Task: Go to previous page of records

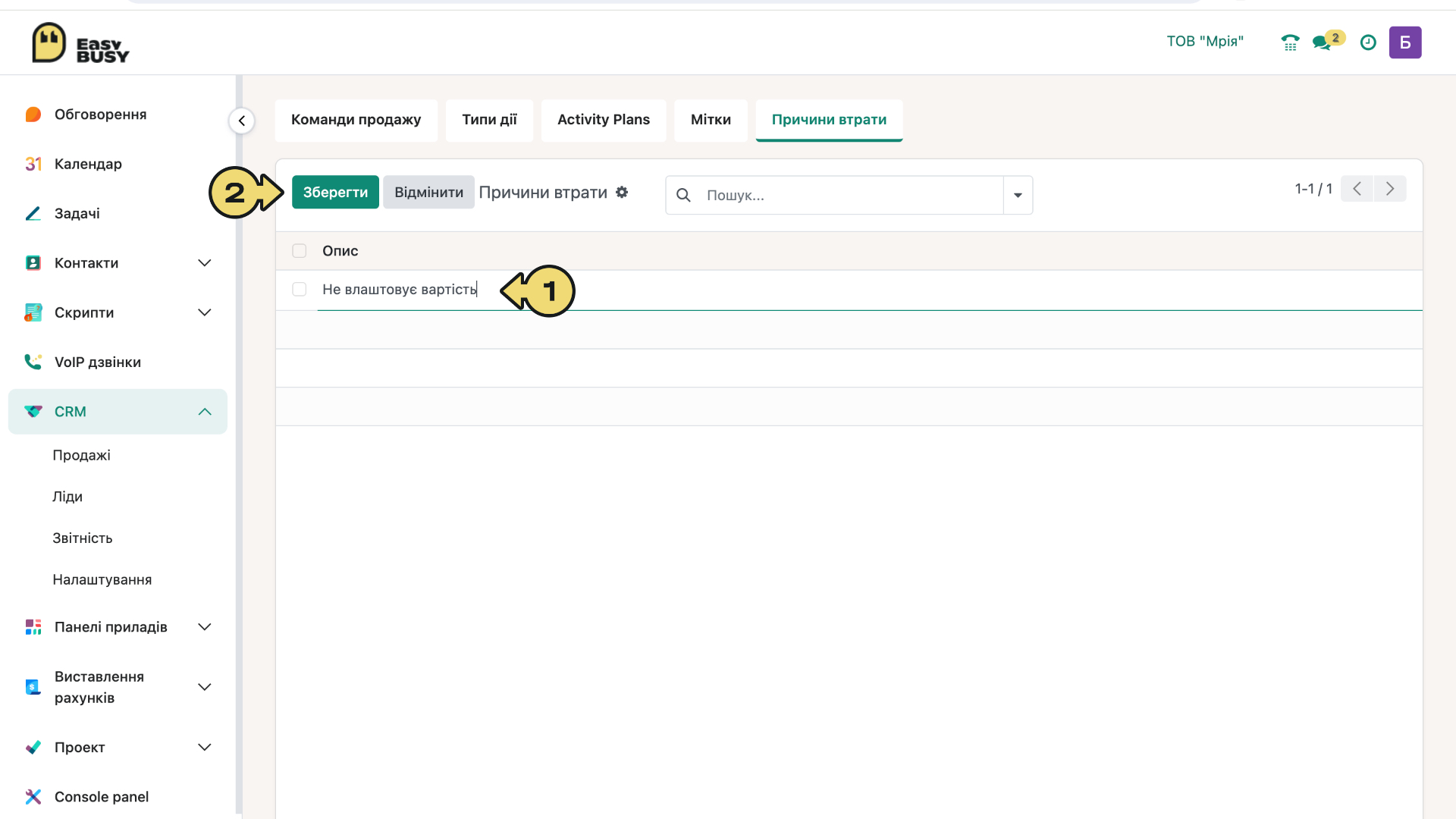Action: 1357,189
